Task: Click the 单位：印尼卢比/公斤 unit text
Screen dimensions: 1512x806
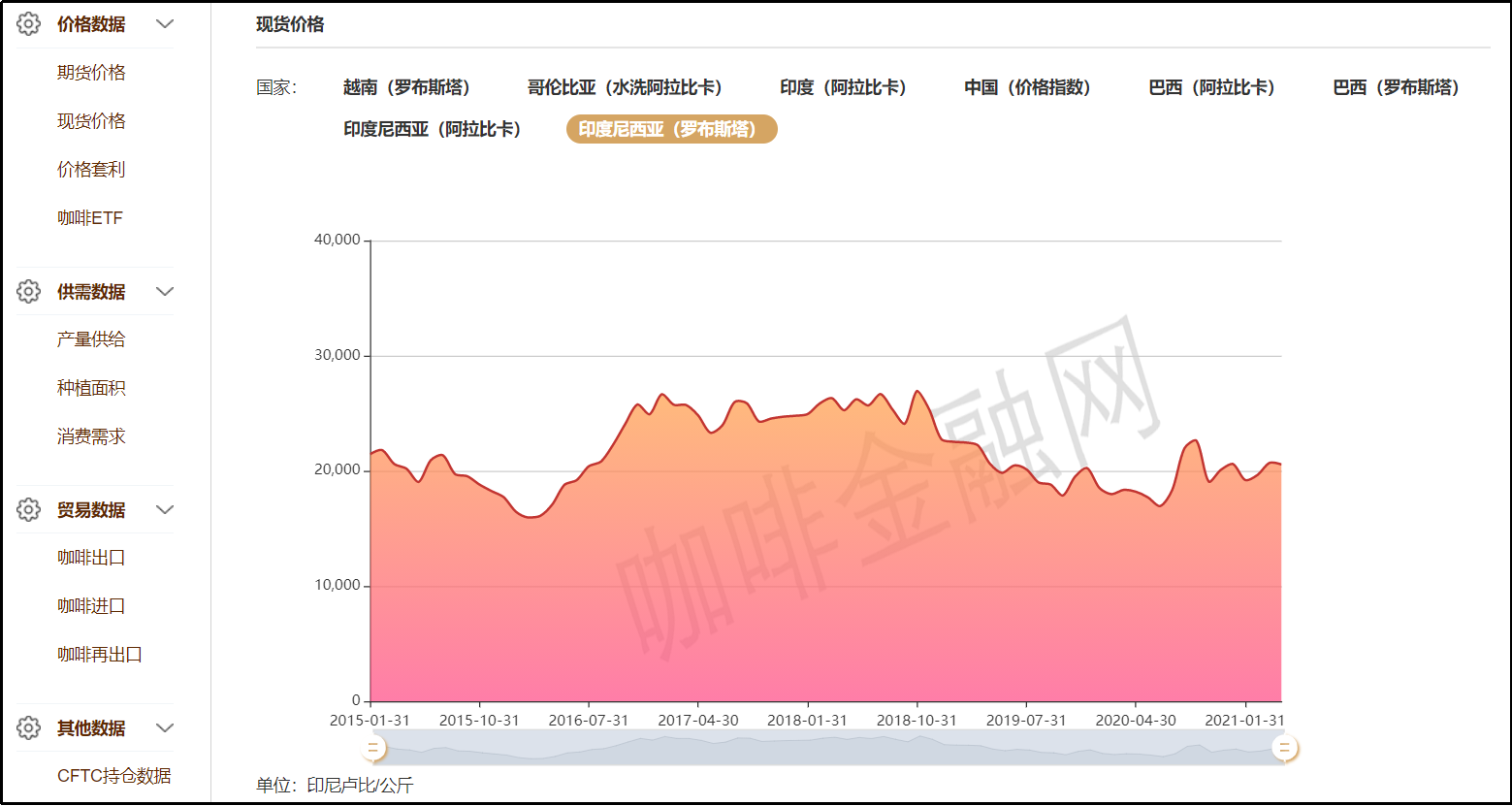Action: coord(335,785)
